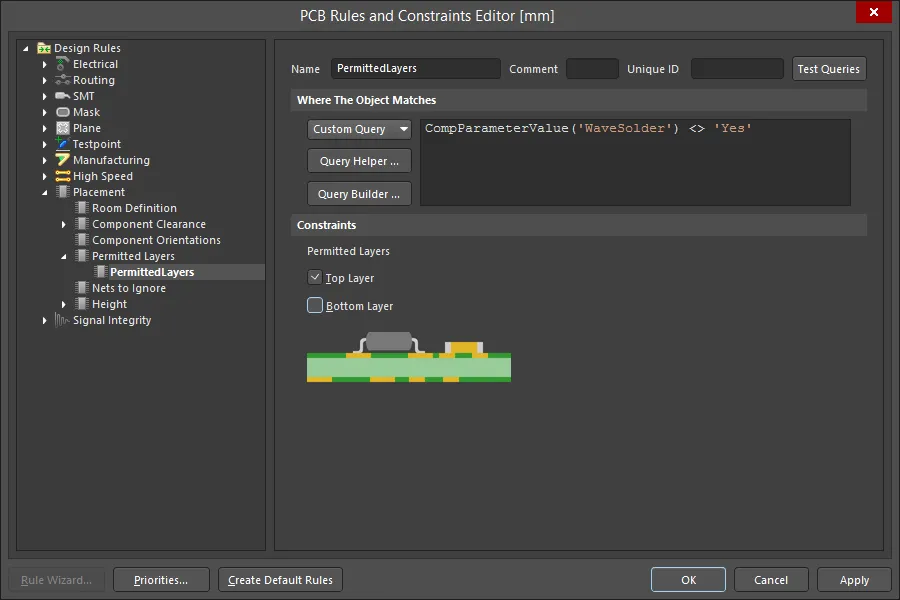The image size is (900, 600).
Task: Click the Query Helper button
Action: 359,161
